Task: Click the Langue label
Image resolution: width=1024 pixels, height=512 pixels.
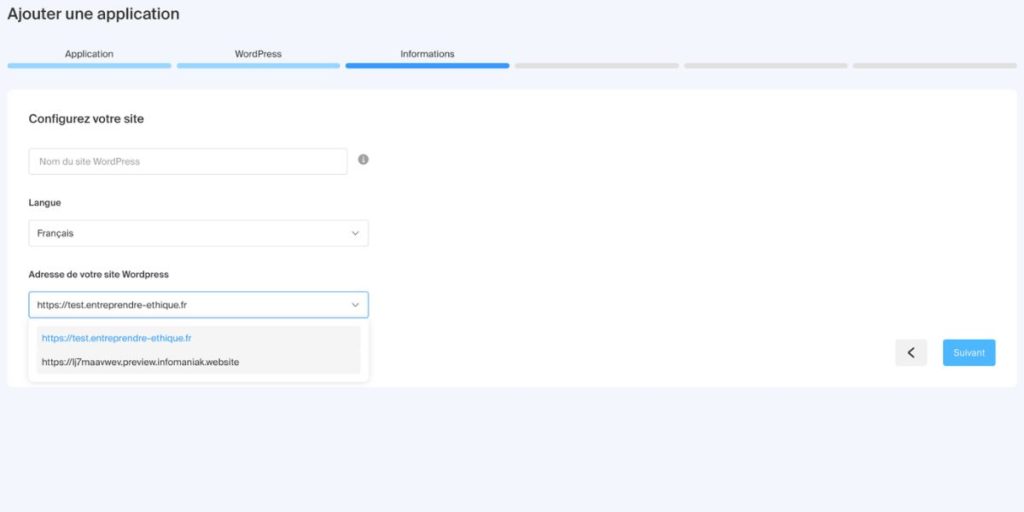Action: click(45, 203)
